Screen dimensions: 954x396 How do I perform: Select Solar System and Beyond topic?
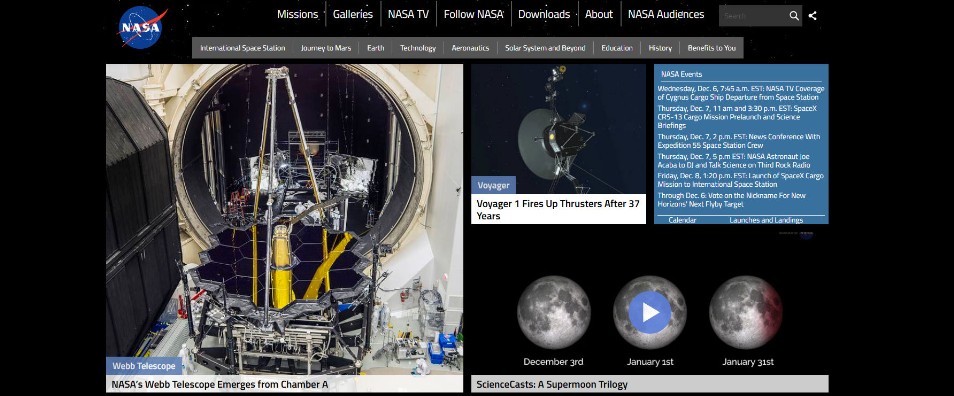click(545, 48)
